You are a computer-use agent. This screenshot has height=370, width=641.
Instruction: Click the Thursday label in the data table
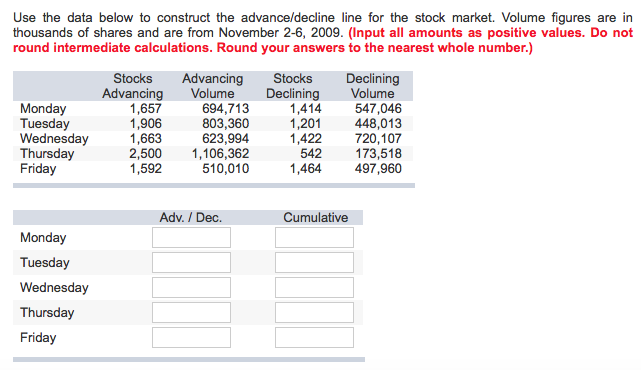coord(47,154)
